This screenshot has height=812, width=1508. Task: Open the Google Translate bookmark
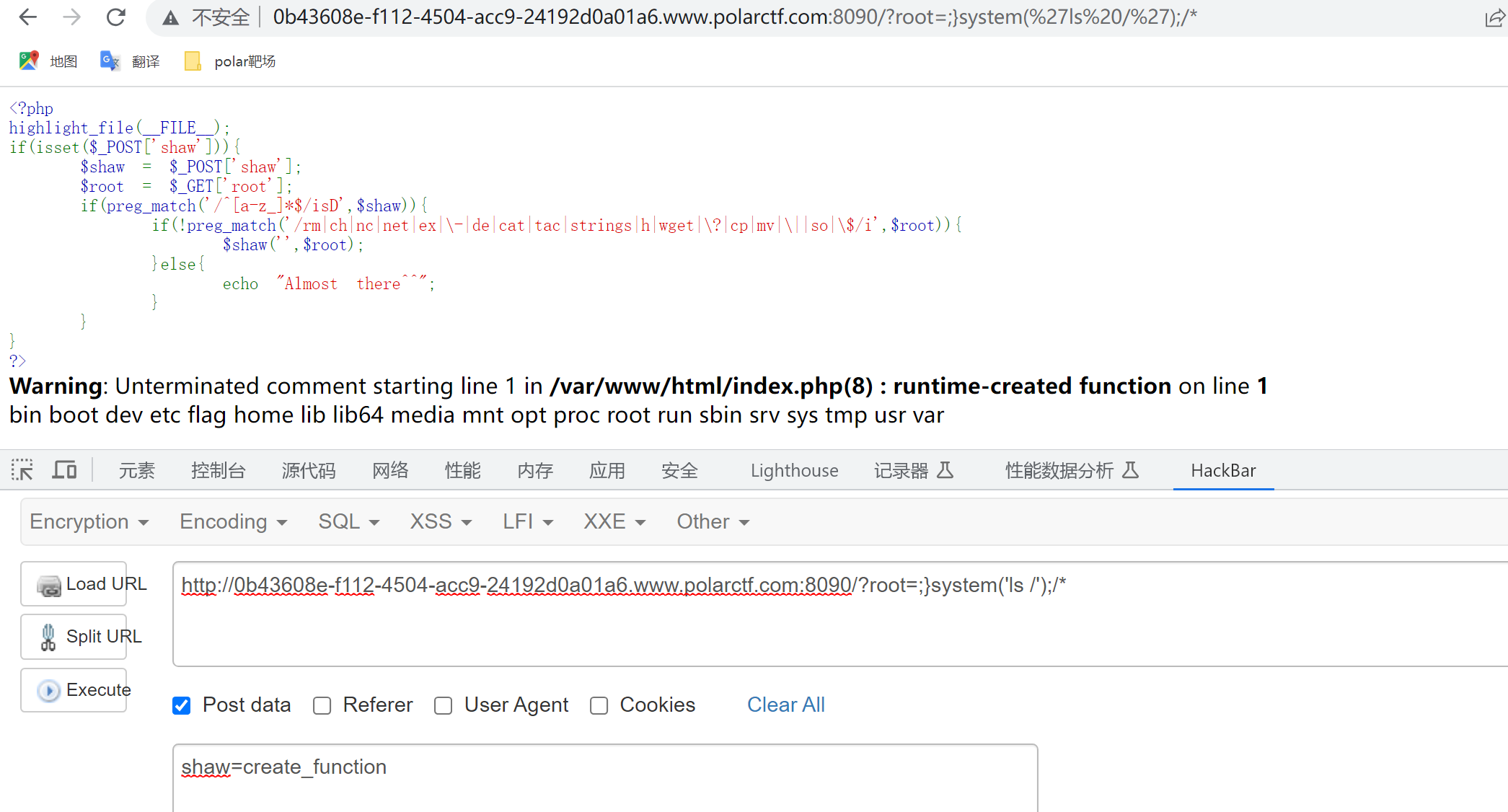click(110, 61)
